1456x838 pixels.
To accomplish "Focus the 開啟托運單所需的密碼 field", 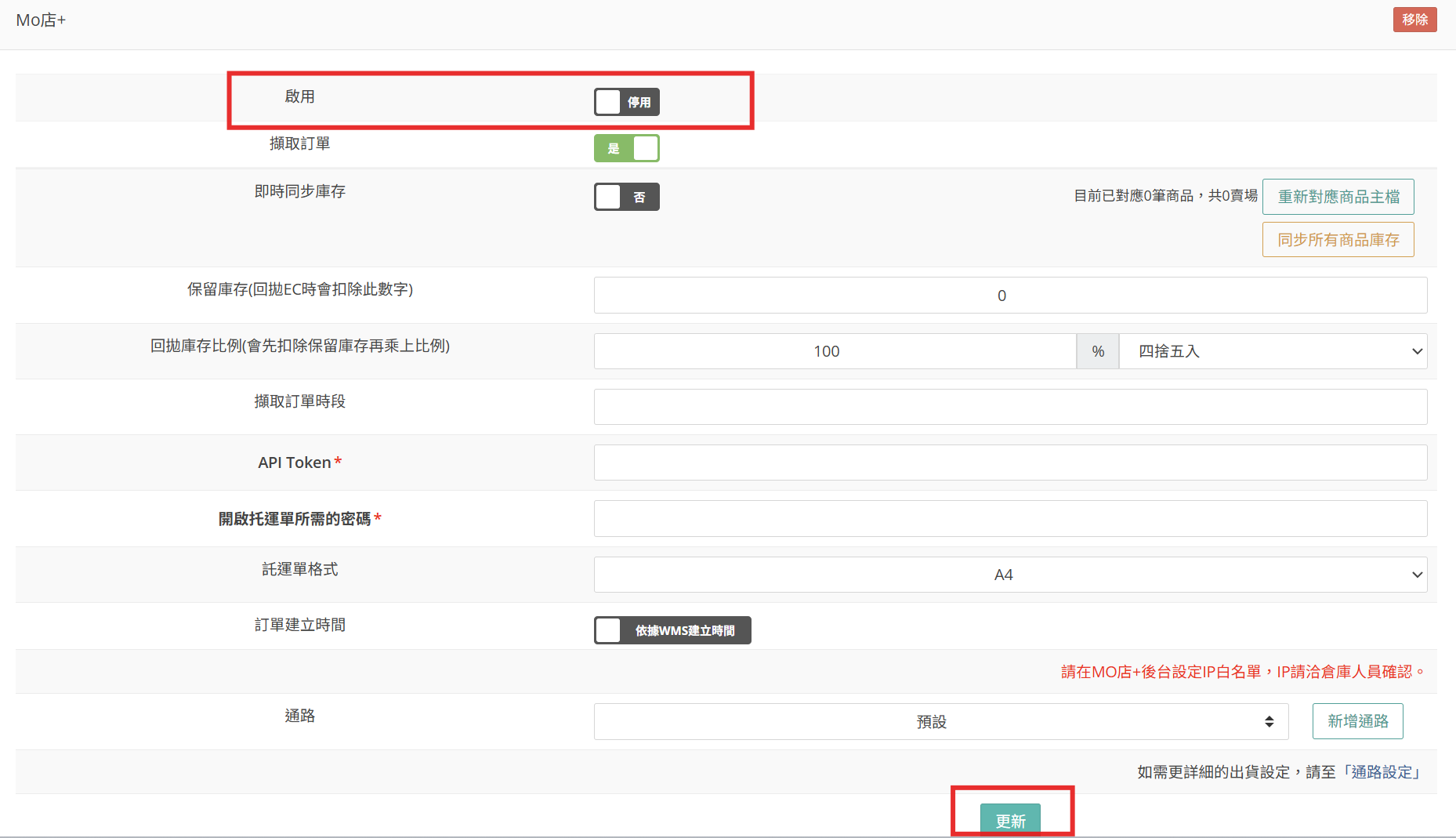I will coord(1009,519).
